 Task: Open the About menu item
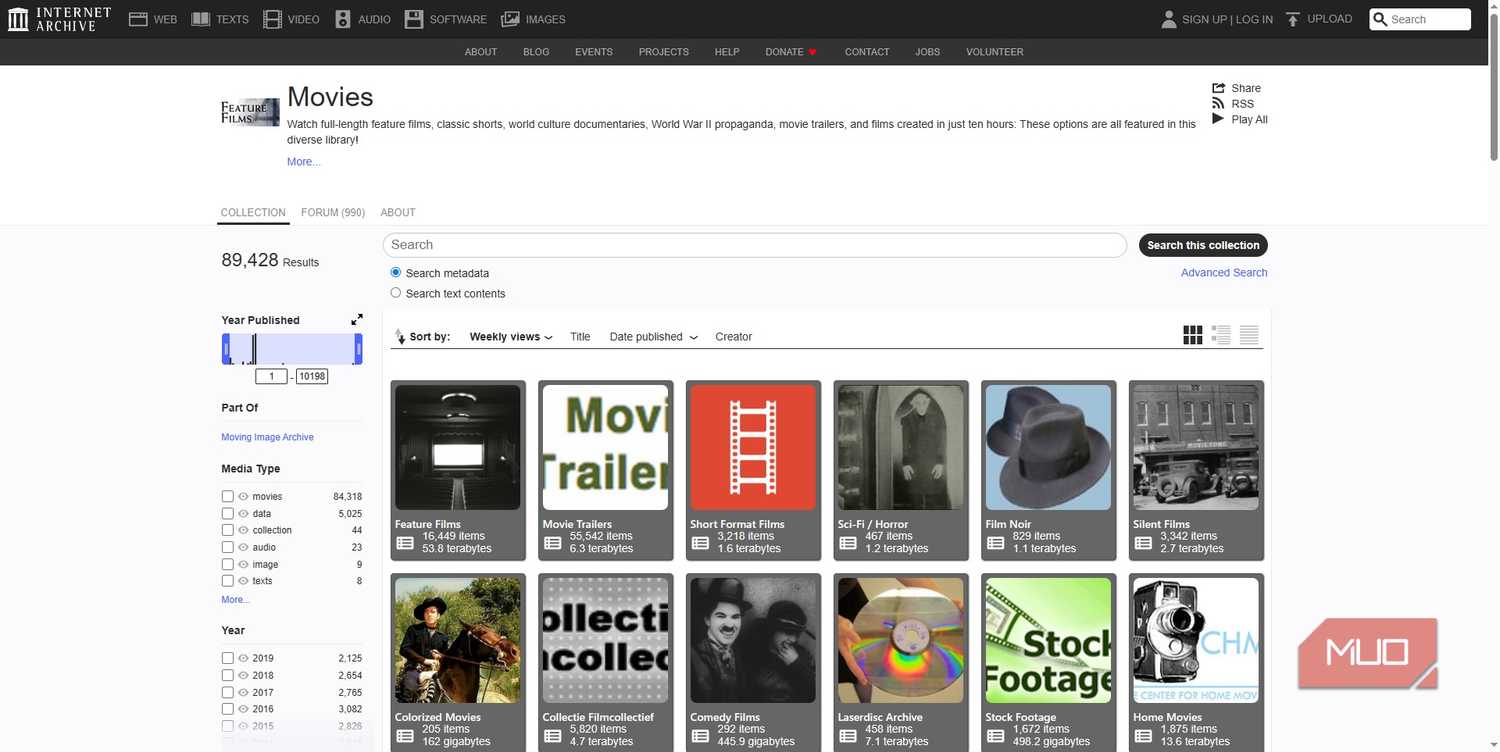tap(481, 52)
